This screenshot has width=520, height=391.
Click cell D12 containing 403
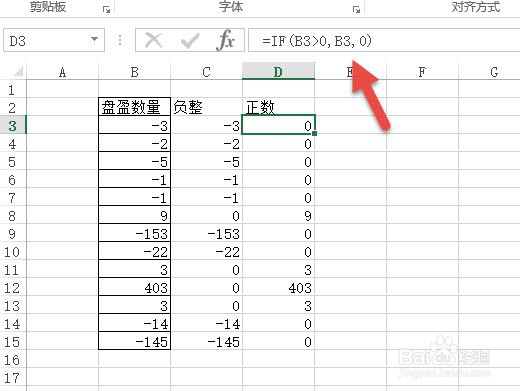tap(278, 287)
